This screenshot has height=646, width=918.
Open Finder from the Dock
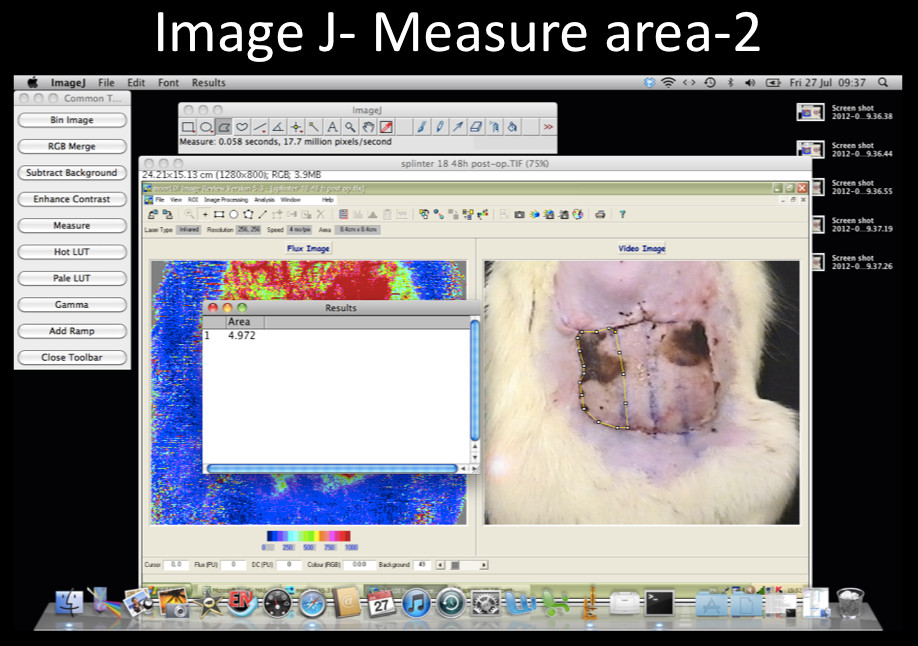pos(69,603)
